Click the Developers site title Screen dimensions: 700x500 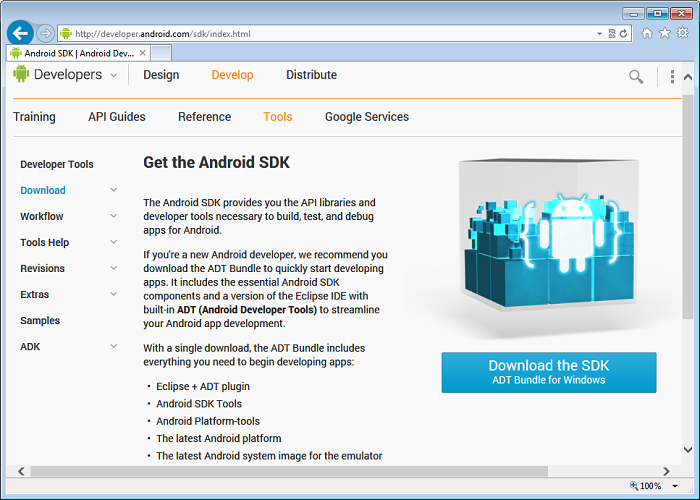pos(68,74)
